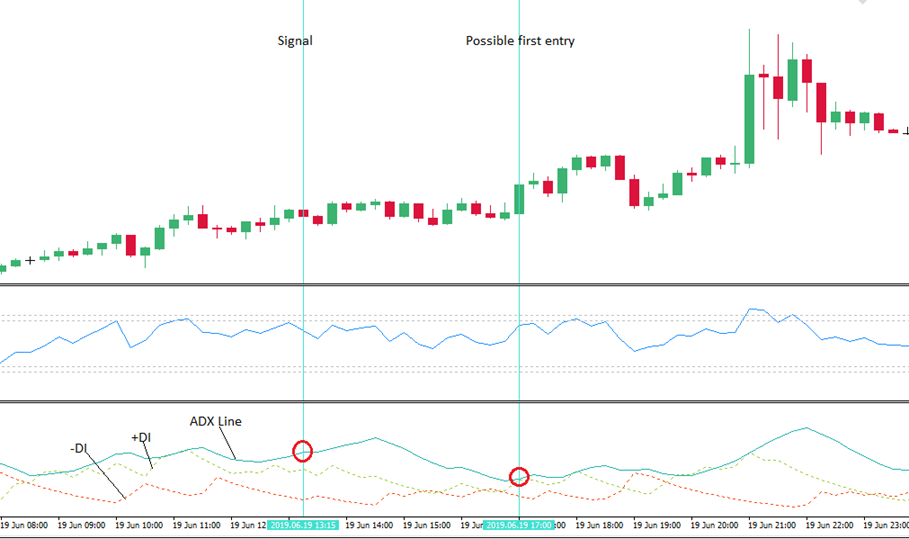Image resolution: width=909 pixels, height=539 pixels.
Task: Select the tallest green candlestick near 21:00
Action: point(750,119)
